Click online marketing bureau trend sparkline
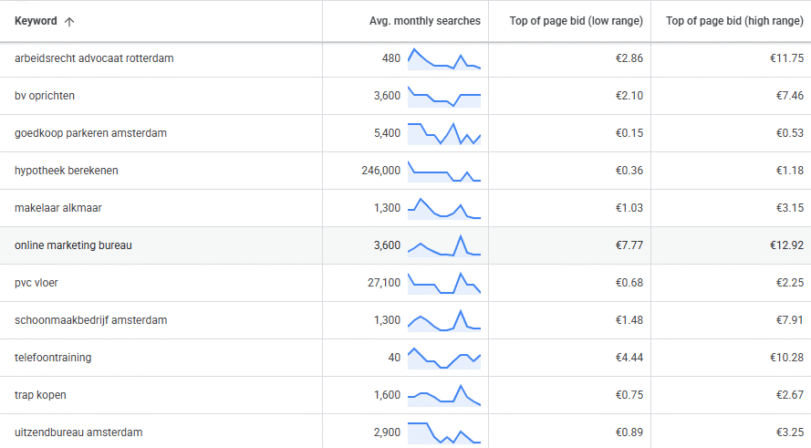811x448 pixels. click(x=444, y=246)
